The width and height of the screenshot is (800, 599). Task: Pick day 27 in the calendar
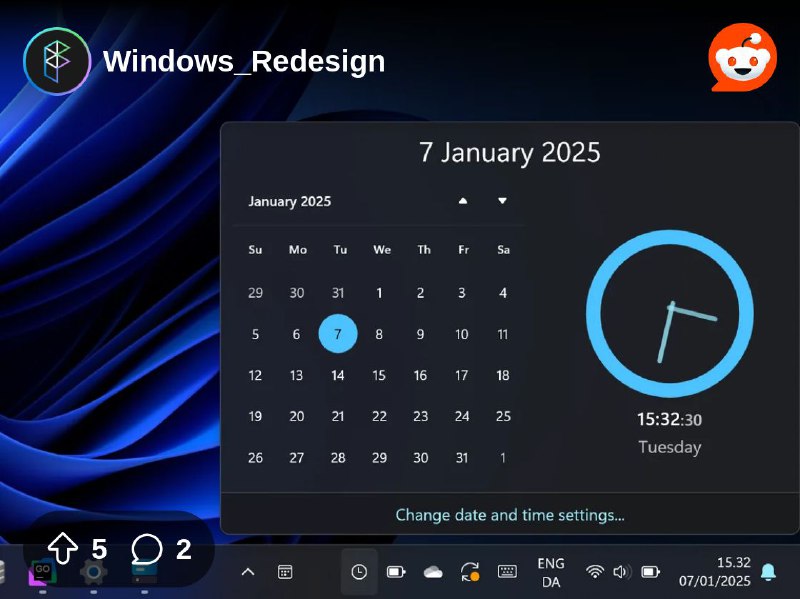coord(296,458)
